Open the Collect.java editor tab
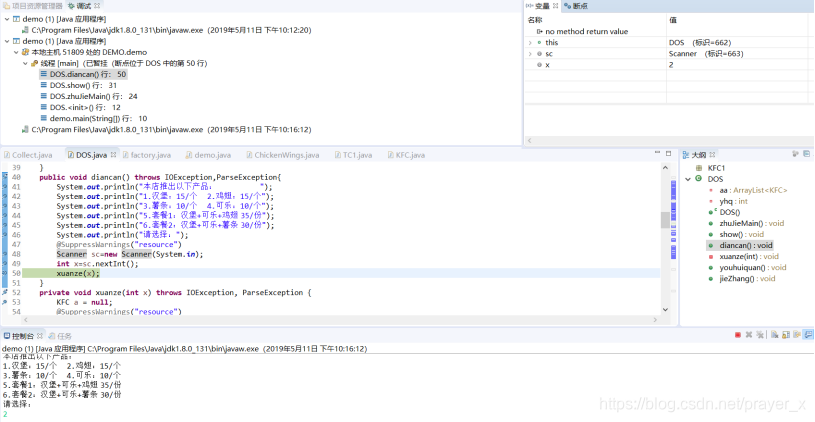This screenshot has height=422, width=815. (28, 155)
